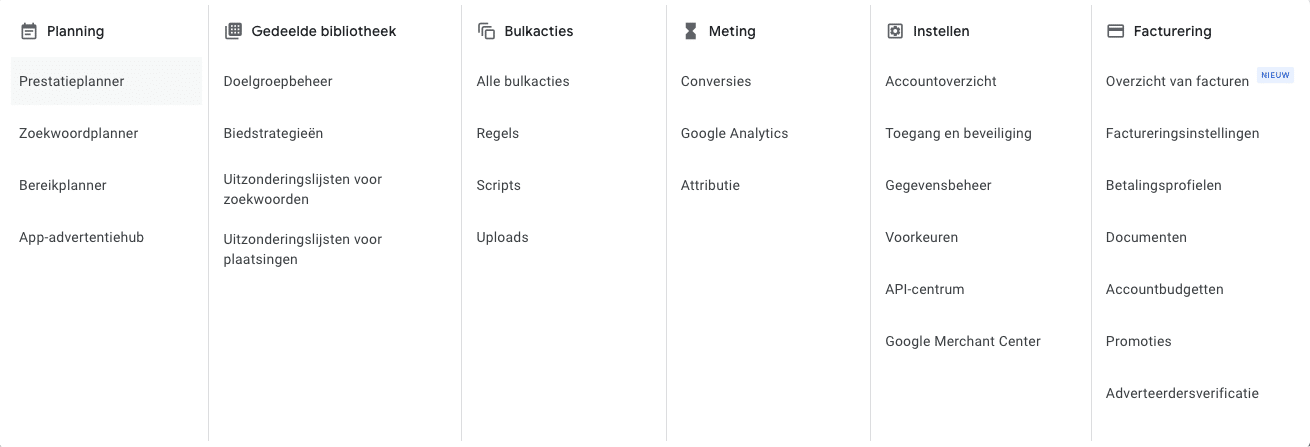Screen dimensions: 1310x447
Task: Open API-centrum
Action: click(925, 289)
